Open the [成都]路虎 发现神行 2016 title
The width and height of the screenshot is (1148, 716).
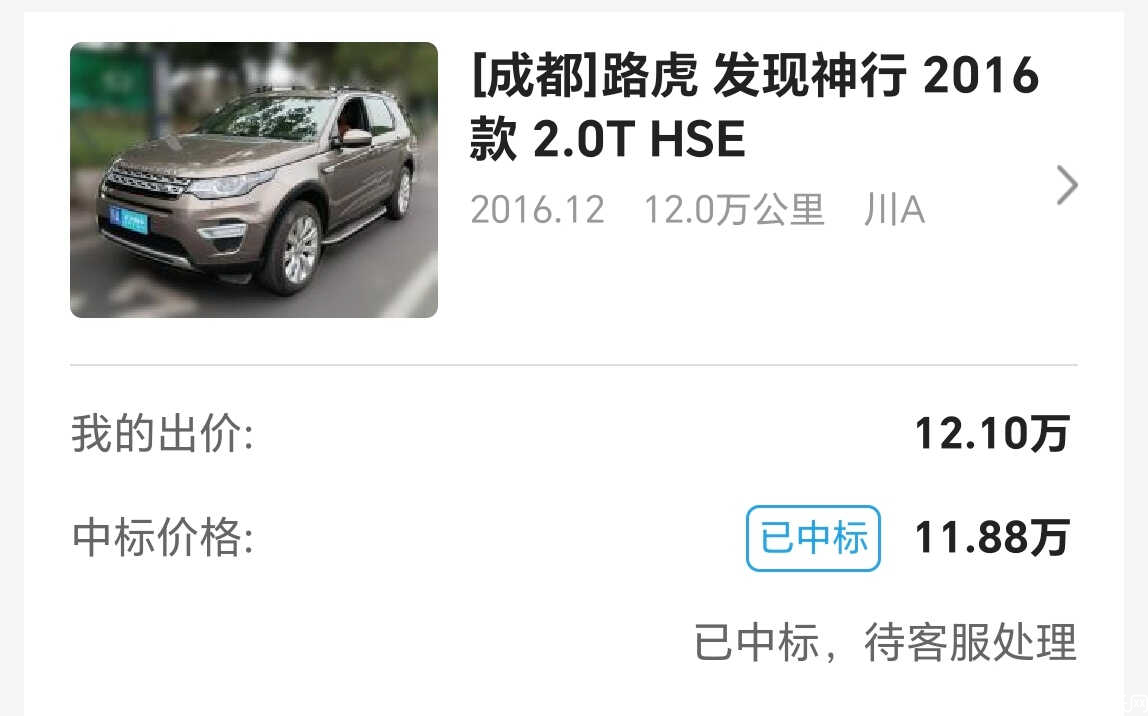755,75
